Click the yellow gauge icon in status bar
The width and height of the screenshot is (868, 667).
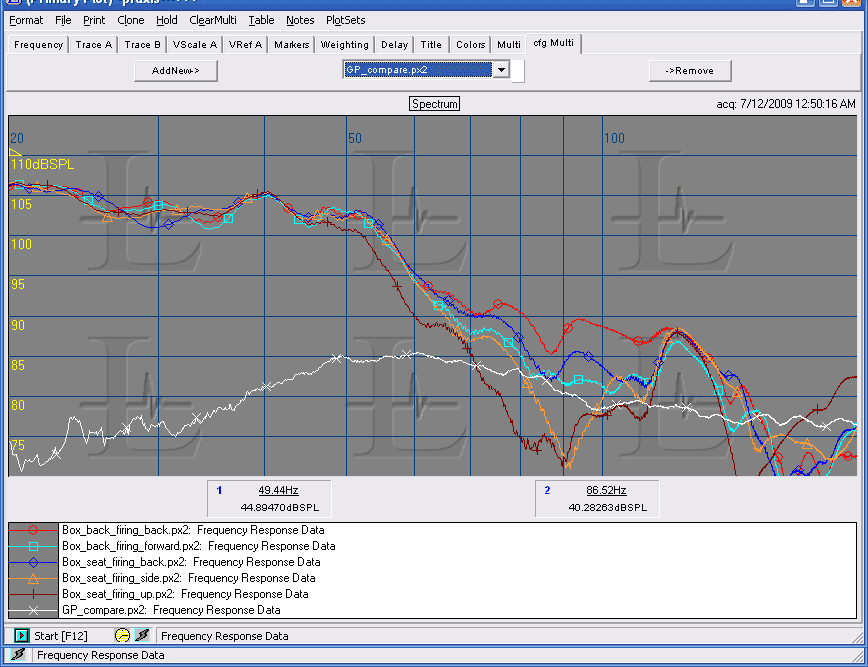coord(121,635)
